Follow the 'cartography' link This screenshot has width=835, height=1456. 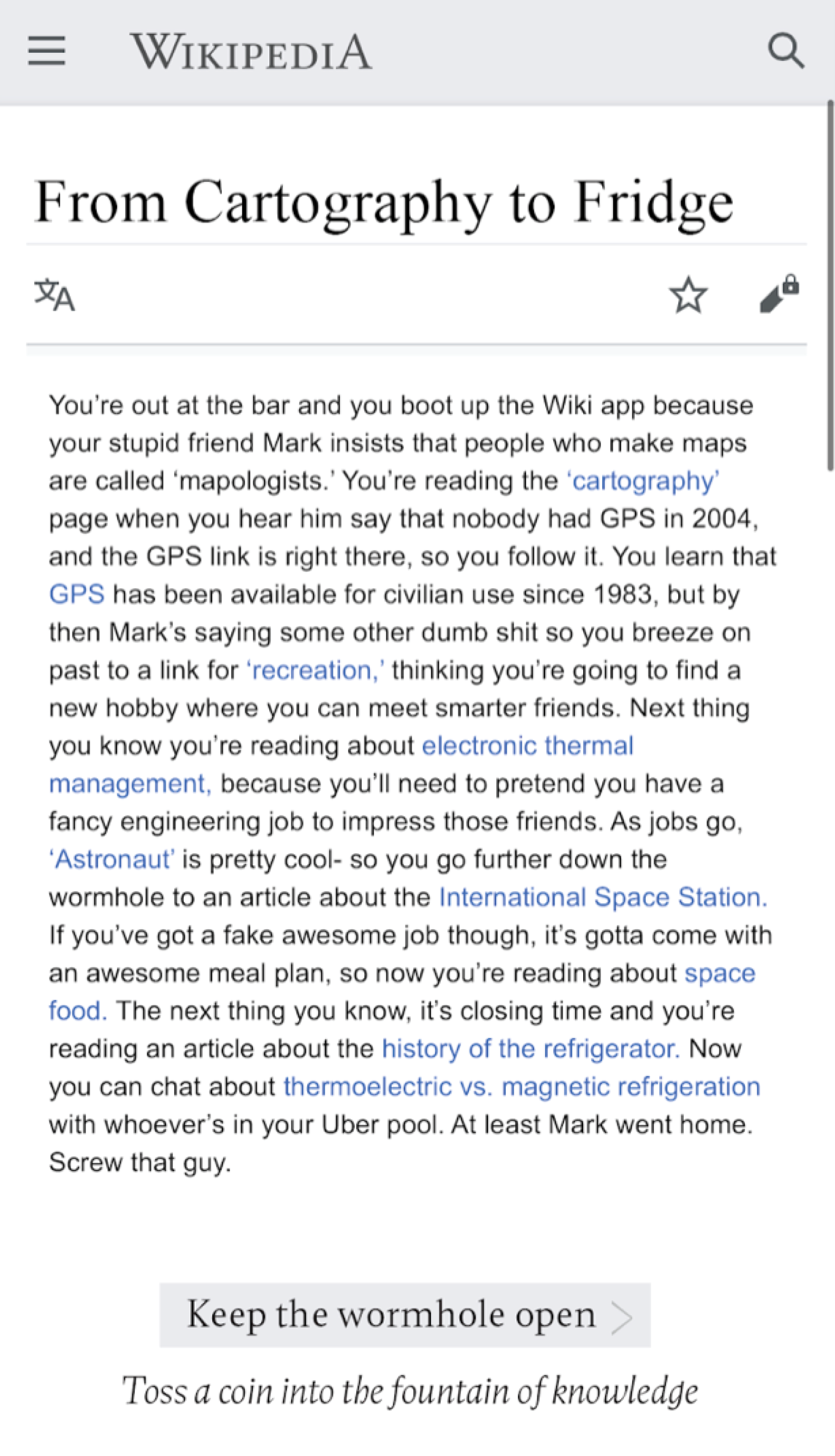click(x=643, y=480)
